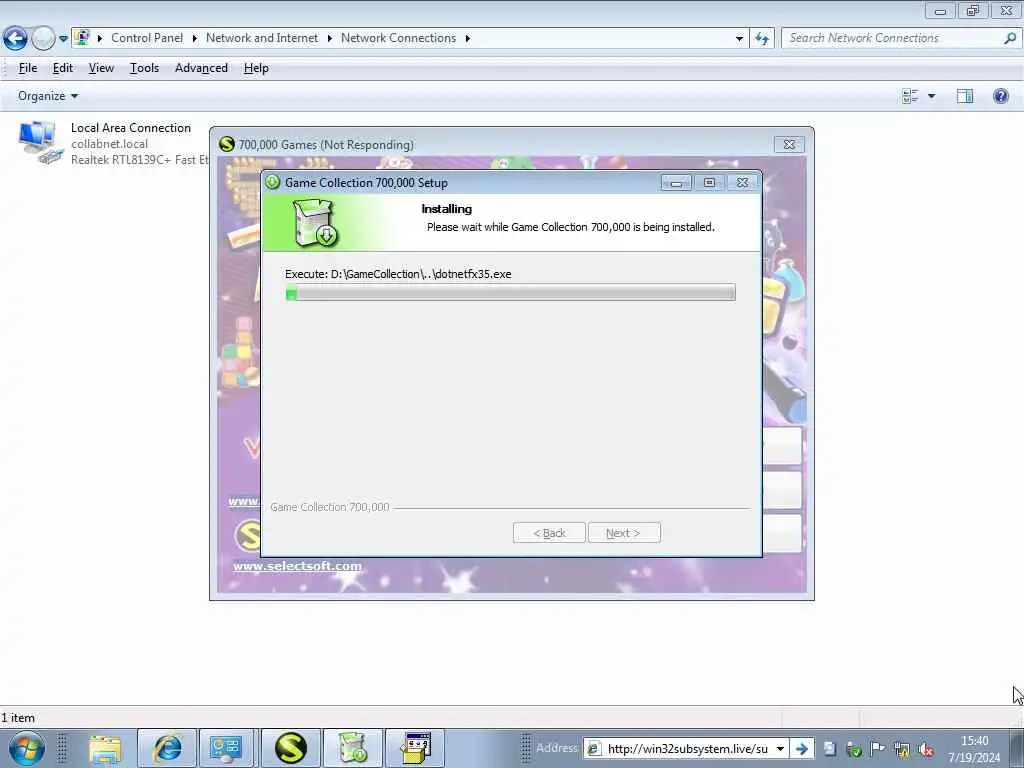Image resolution: width=1024 pixels, height=768 pixels.
Task: Click the search magnifier icon
Action: [1010, 38]
